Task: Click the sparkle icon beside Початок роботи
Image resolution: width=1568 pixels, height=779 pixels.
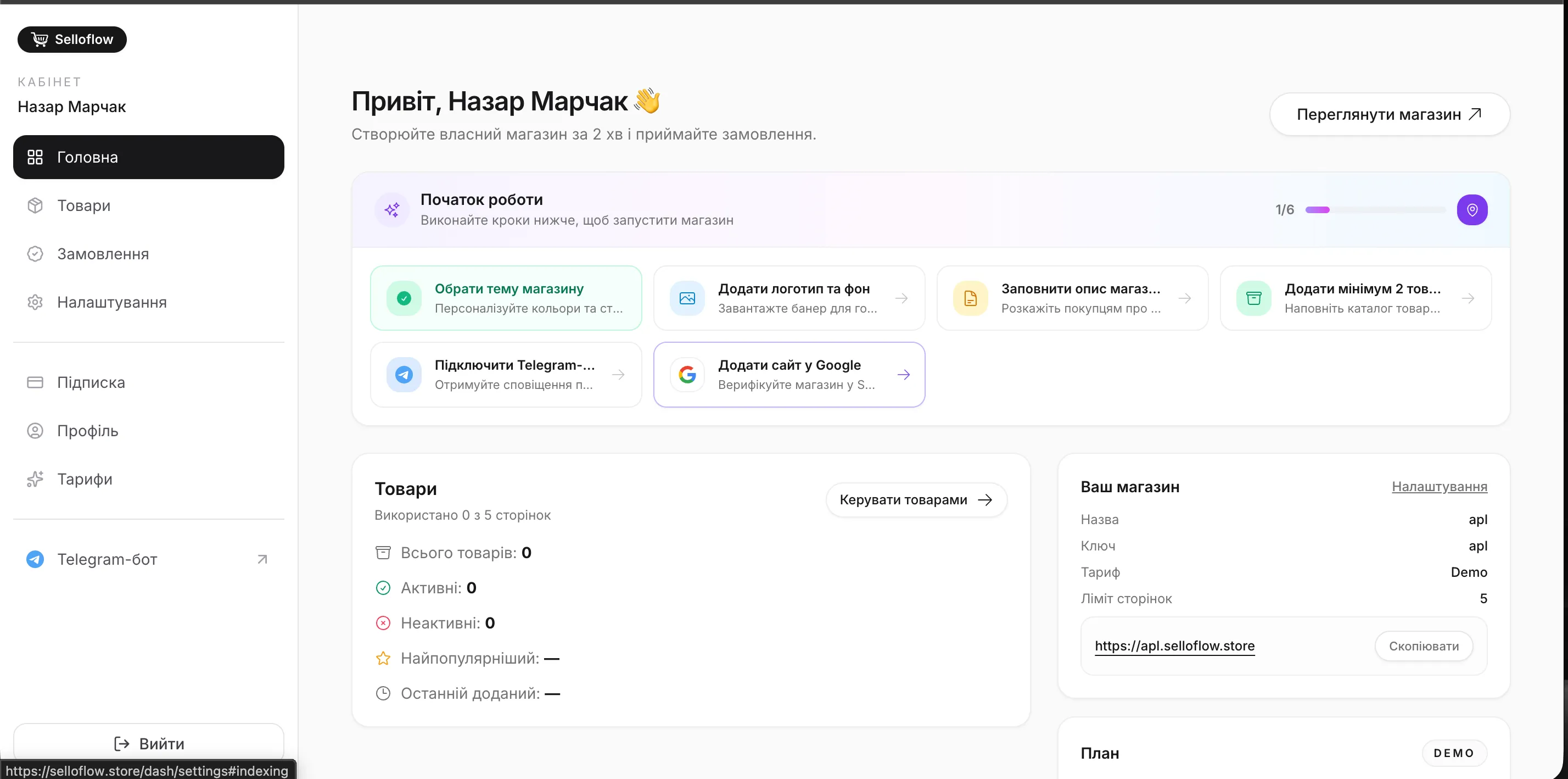Action: [392, 209]
